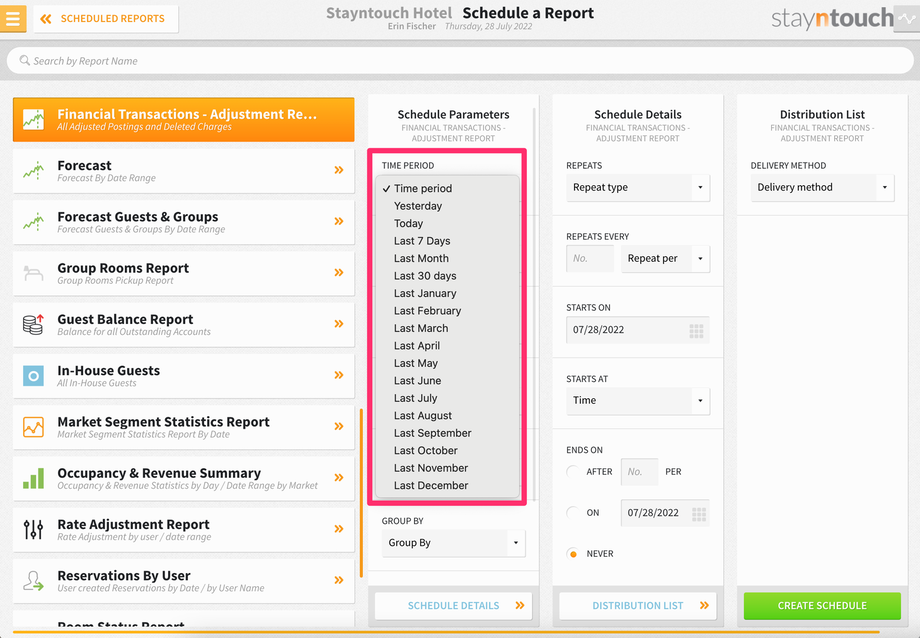Open the Group By dropdown
This screenshot has height=638, width=920.
(x=453, y=543)
